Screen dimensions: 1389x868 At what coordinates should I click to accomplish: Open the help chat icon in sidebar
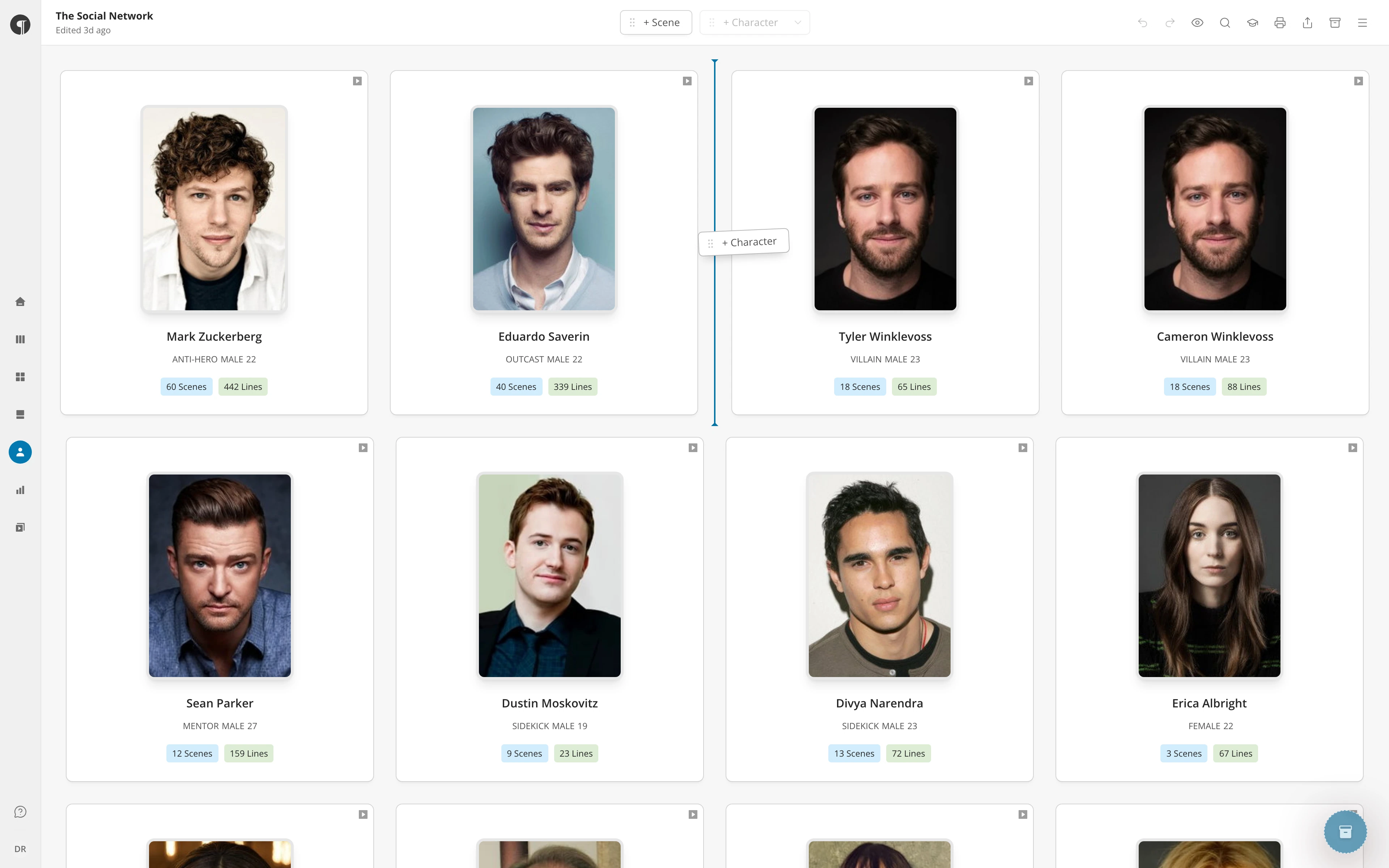20,812
